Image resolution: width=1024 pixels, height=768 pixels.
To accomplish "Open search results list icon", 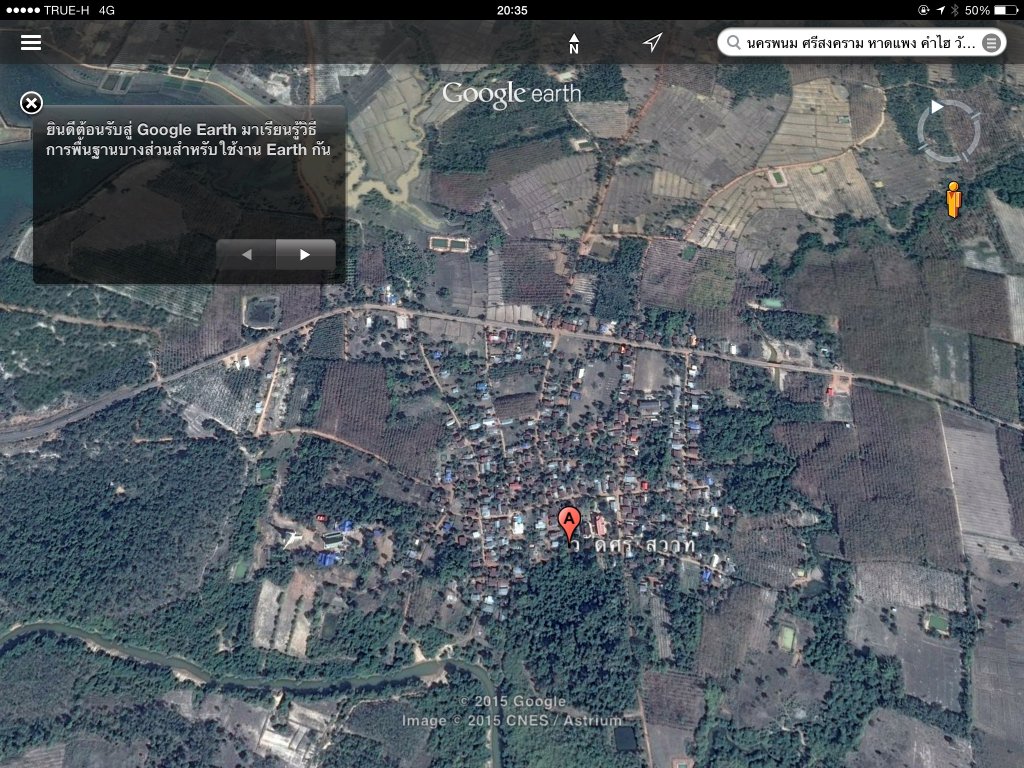I will [x=990, y=42].
